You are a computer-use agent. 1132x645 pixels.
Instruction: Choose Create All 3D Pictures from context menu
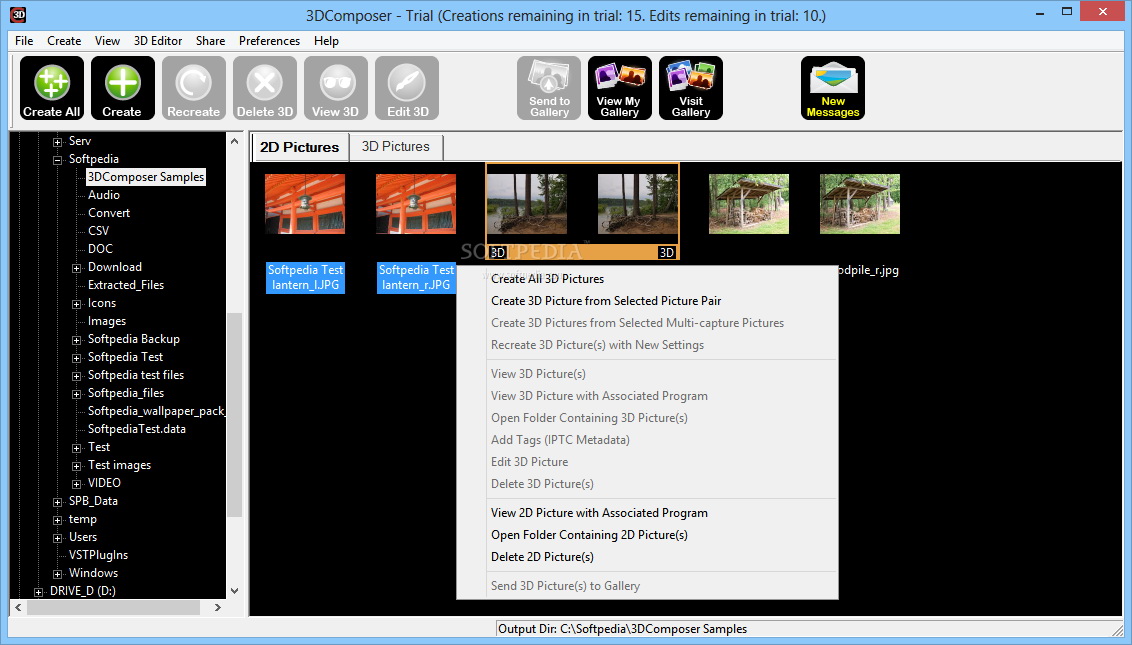[x=547, y=279]
